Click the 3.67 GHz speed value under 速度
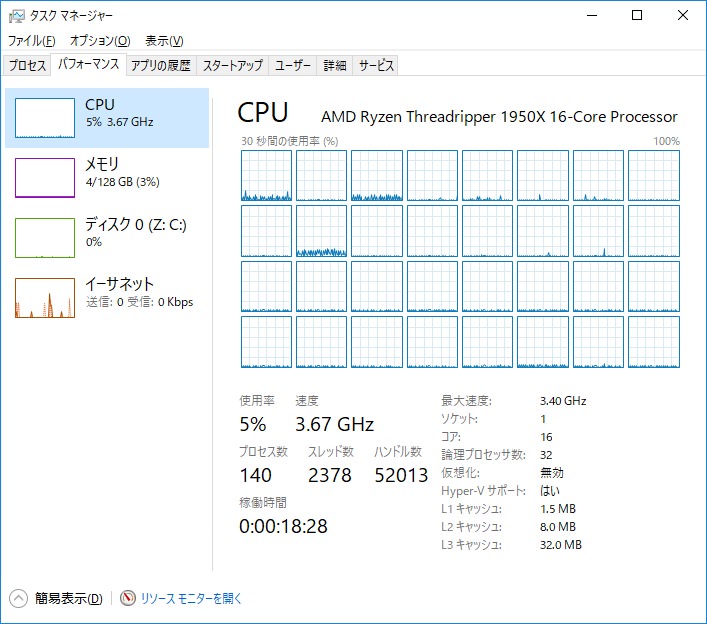 [335, 424]
